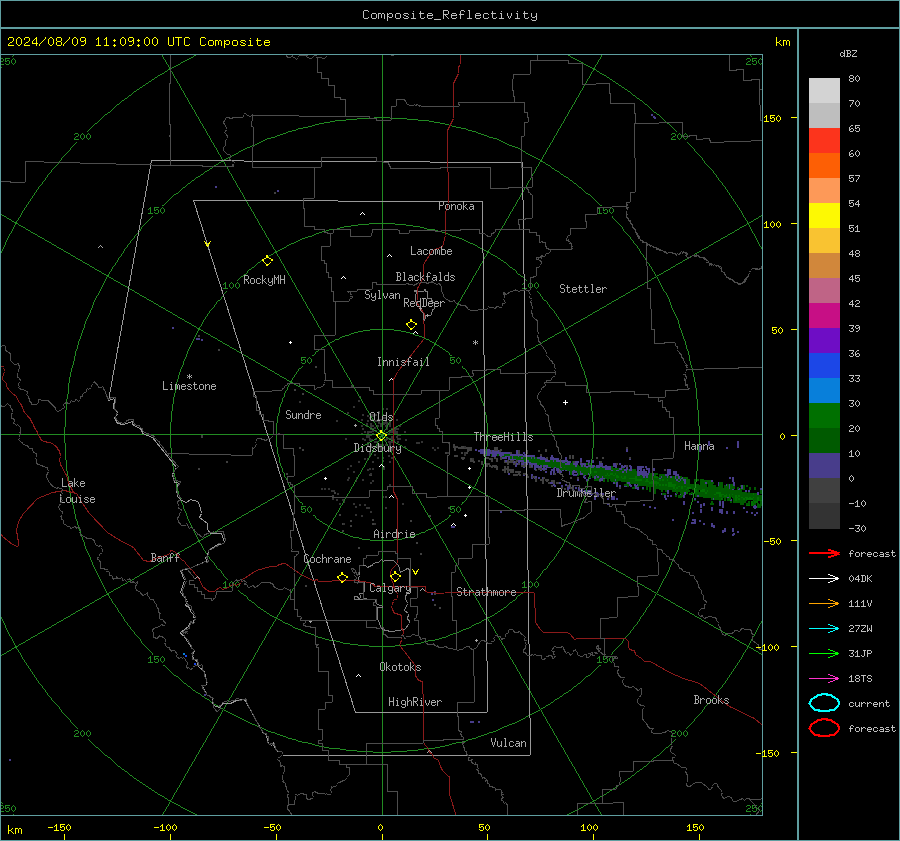Click the Composite_Reflectivity title
The image size is (900, 841).
click(x=449, y=15)
